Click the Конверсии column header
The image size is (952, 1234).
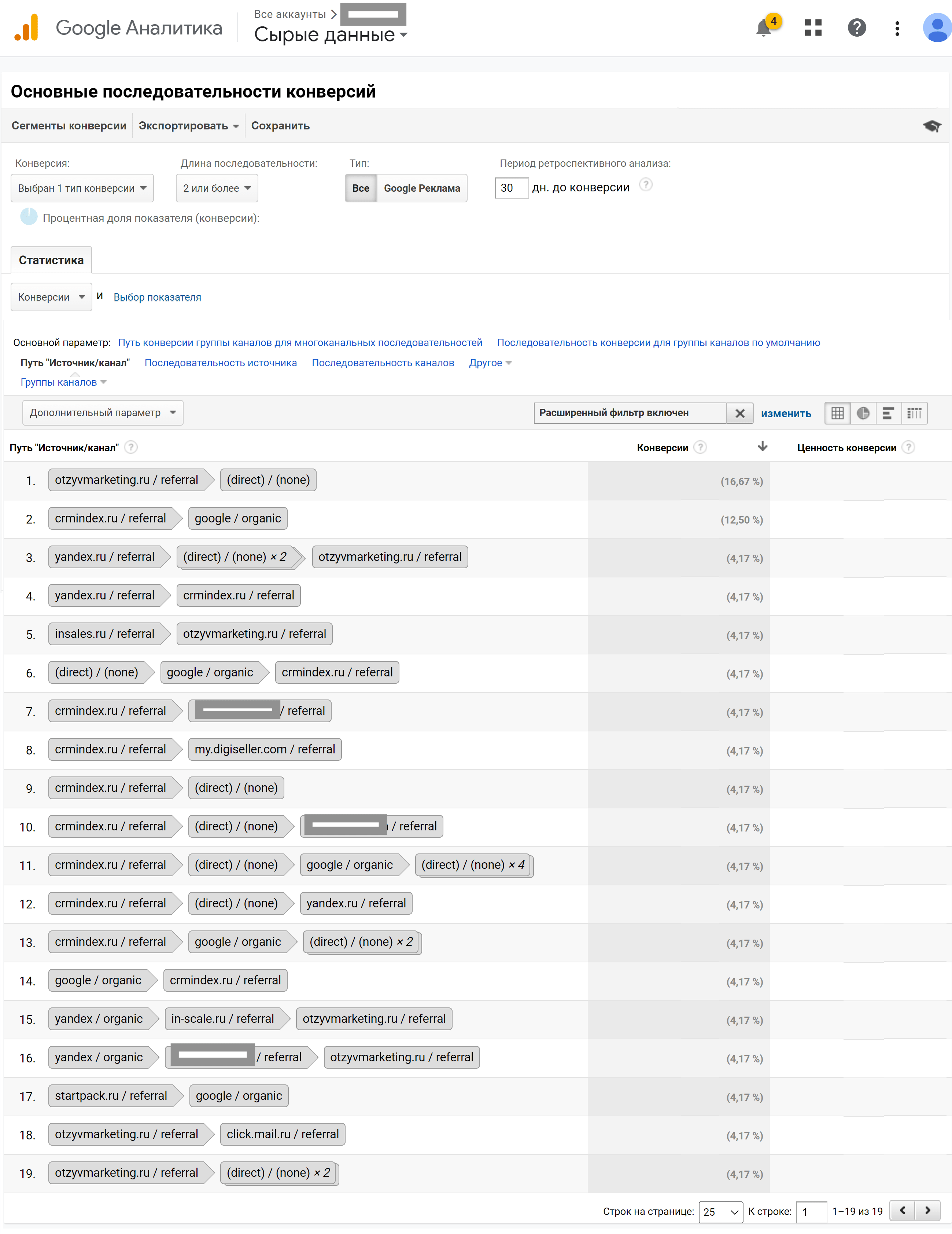tap(663, 448)
